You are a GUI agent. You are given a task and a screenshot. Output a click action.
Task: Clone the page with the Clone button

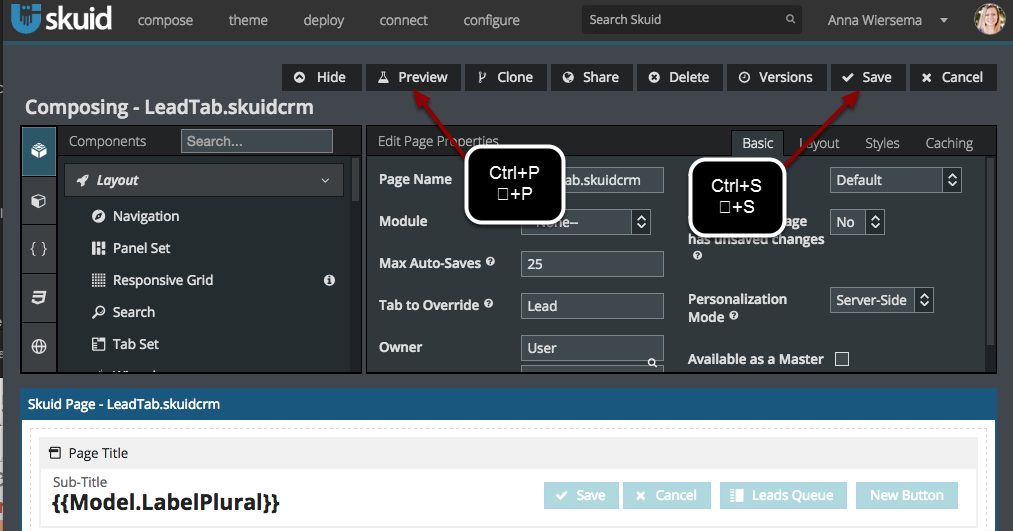(506, 78)
